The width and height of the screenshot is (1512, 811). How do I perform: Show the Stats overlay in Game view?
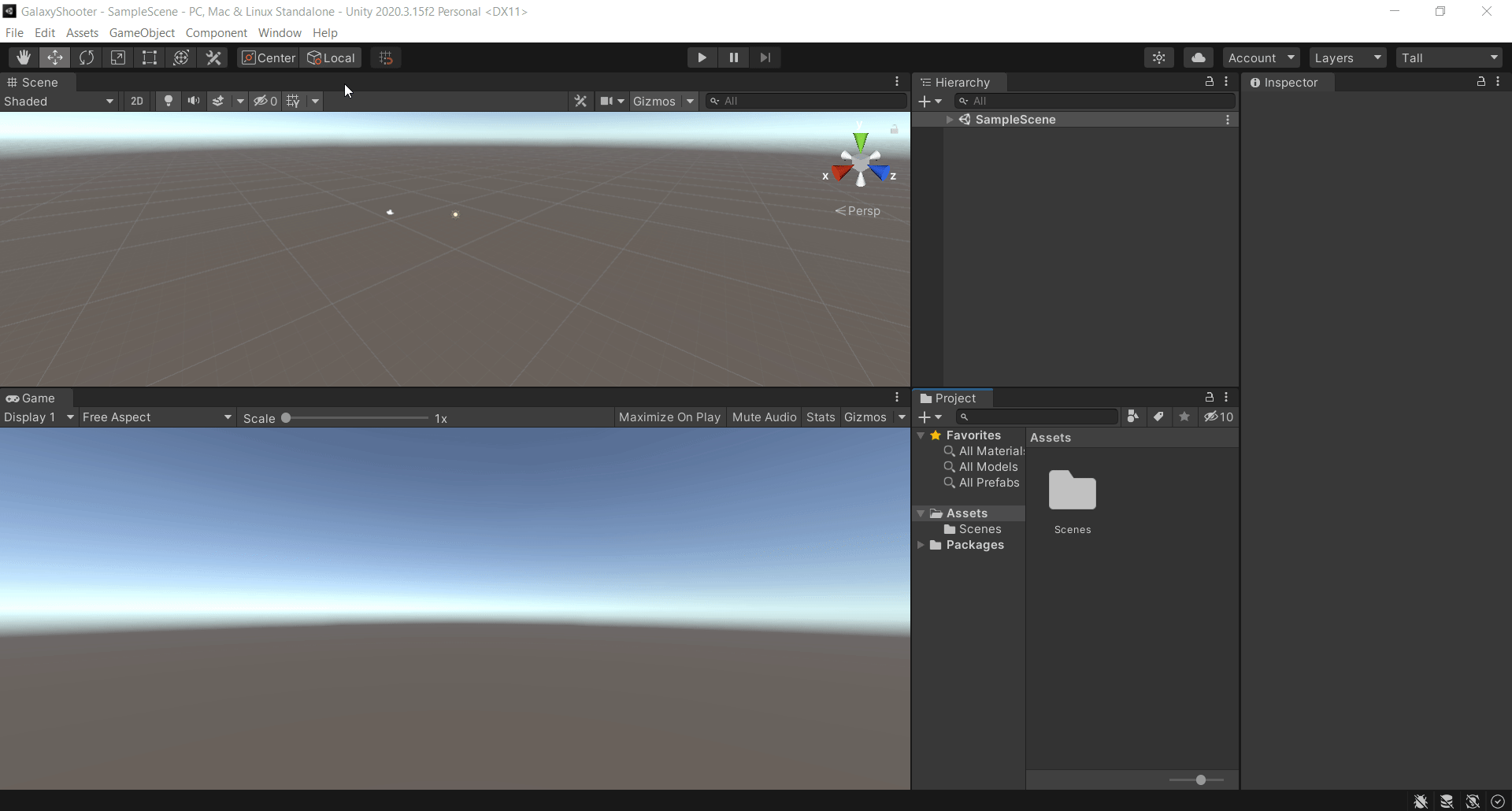coord(821,417)
